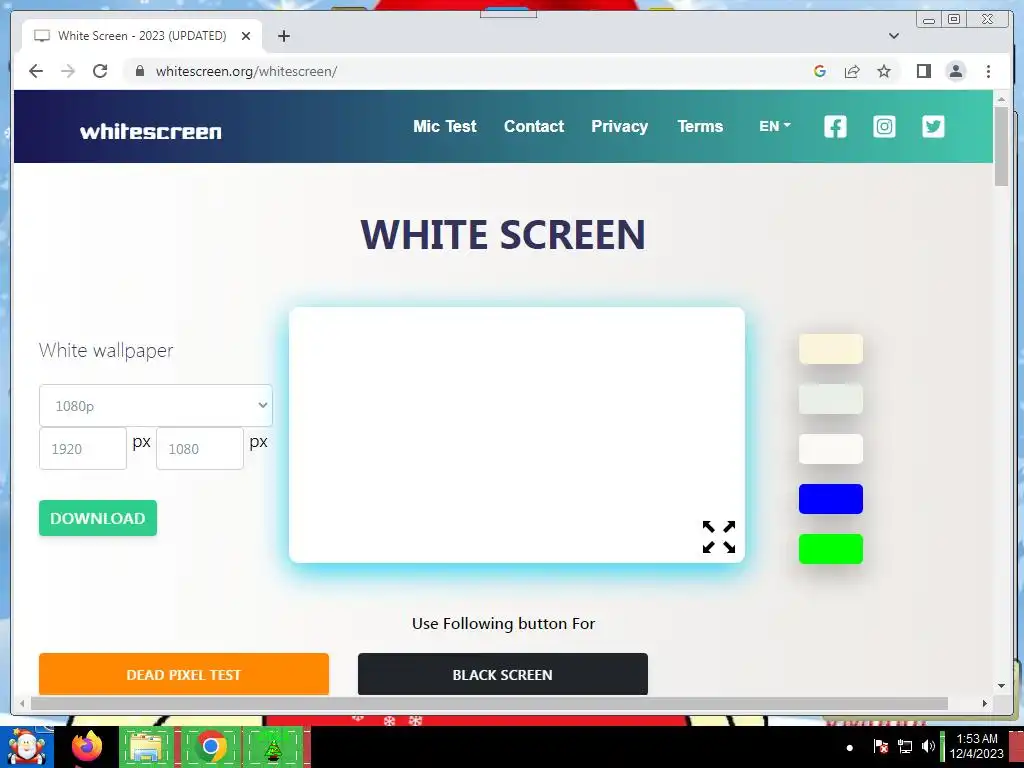1024x768 pixels.
Task: Open the Google icon in address bar
Action: (x=820, y=71)
